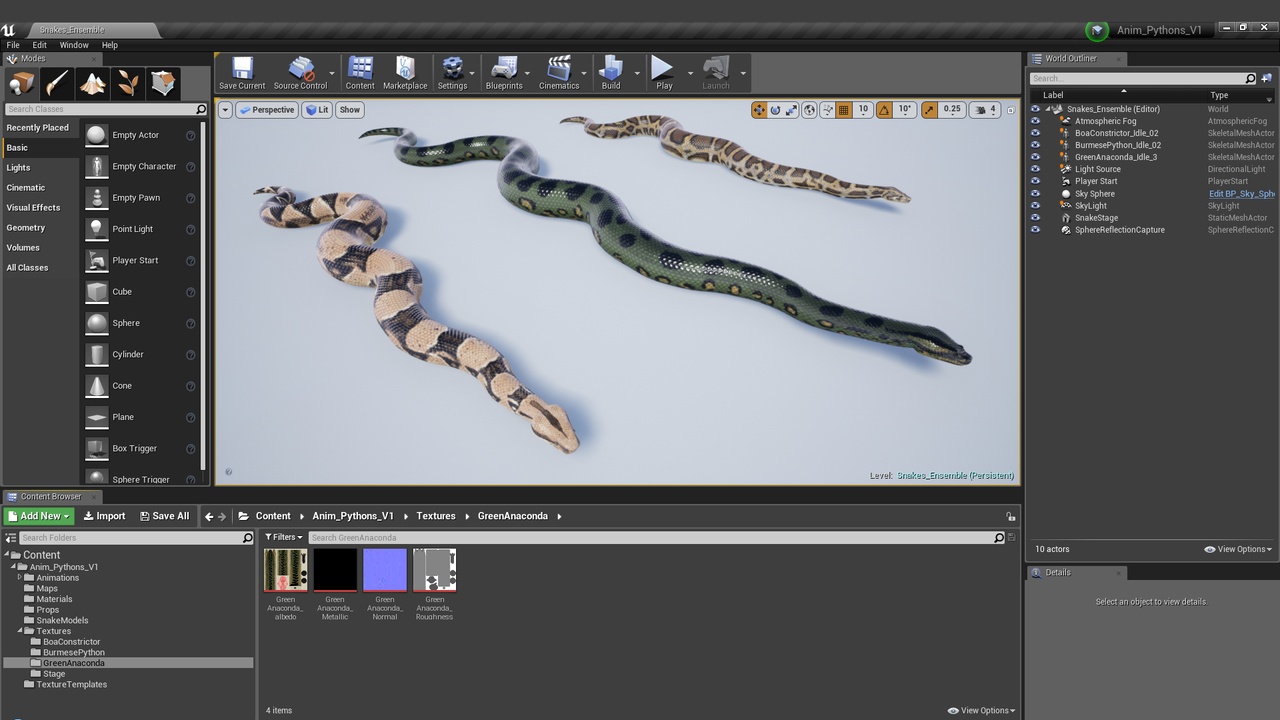The height and width of the screenshot is (720, 1280).
Task: Toggle visibility of Light Source actor
Action: [1035, 169]
